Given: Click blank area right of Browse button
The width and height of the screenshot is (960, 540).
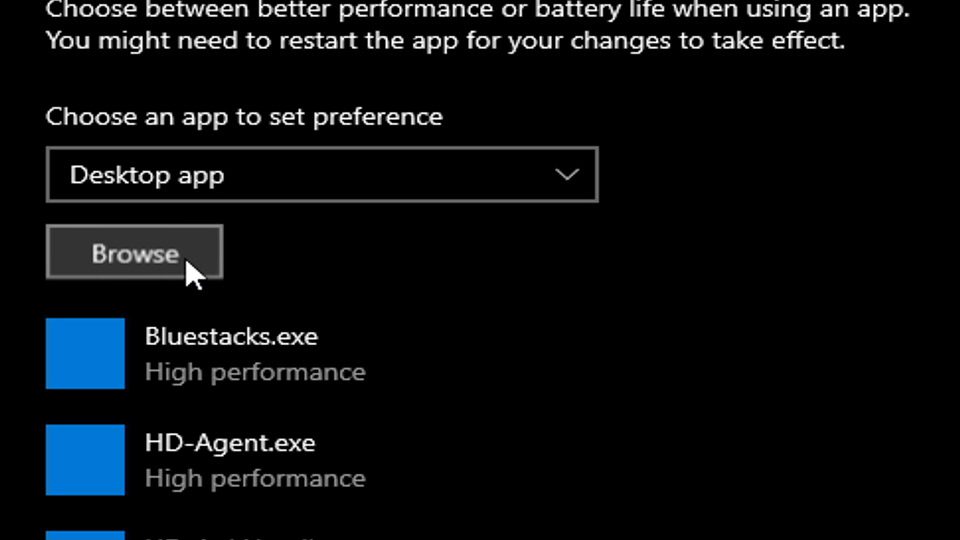Looking at the screenshot, I should tap(551, 252).
